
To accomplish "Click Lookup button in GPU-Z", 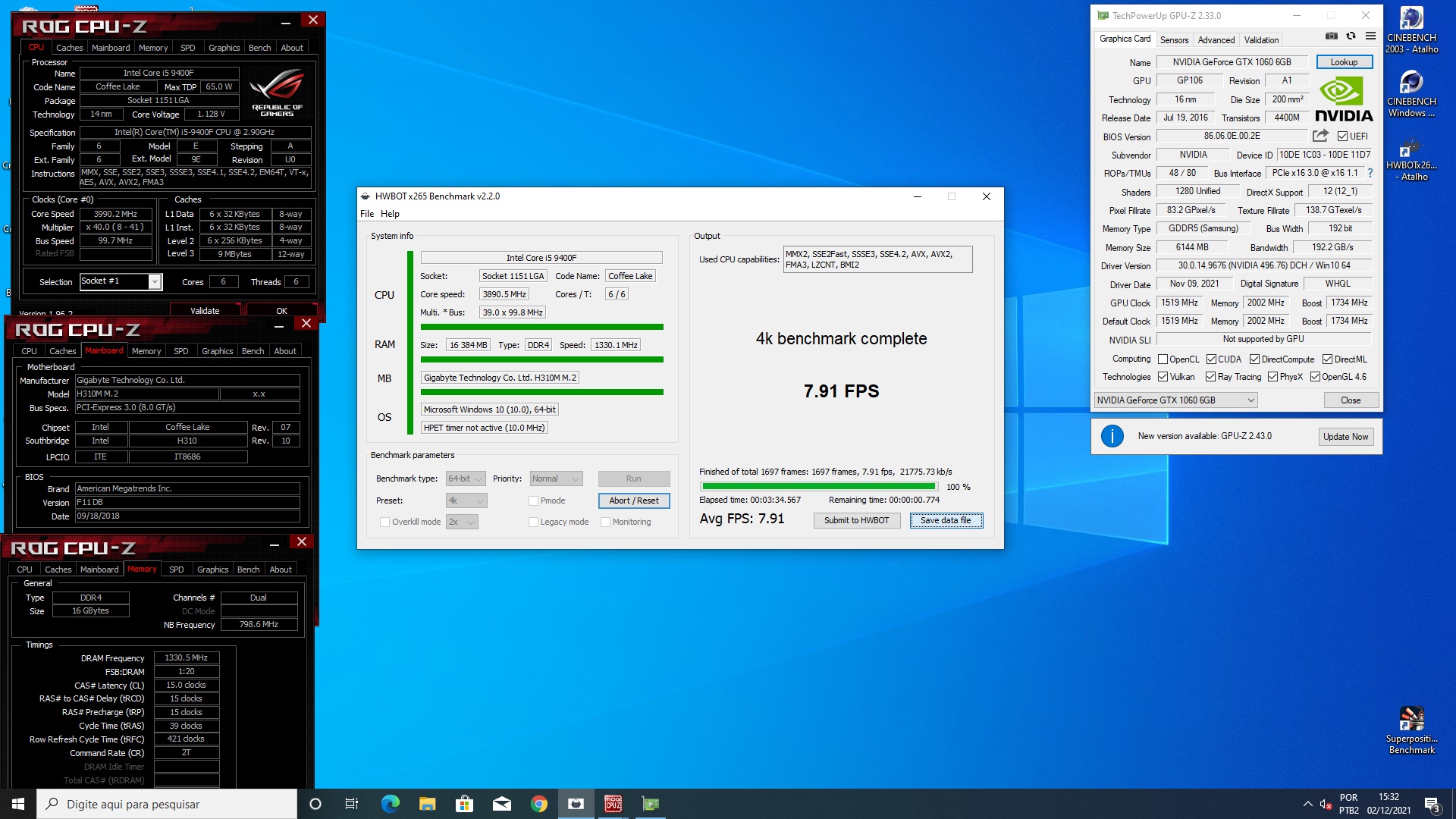I will coord(1344,62).
